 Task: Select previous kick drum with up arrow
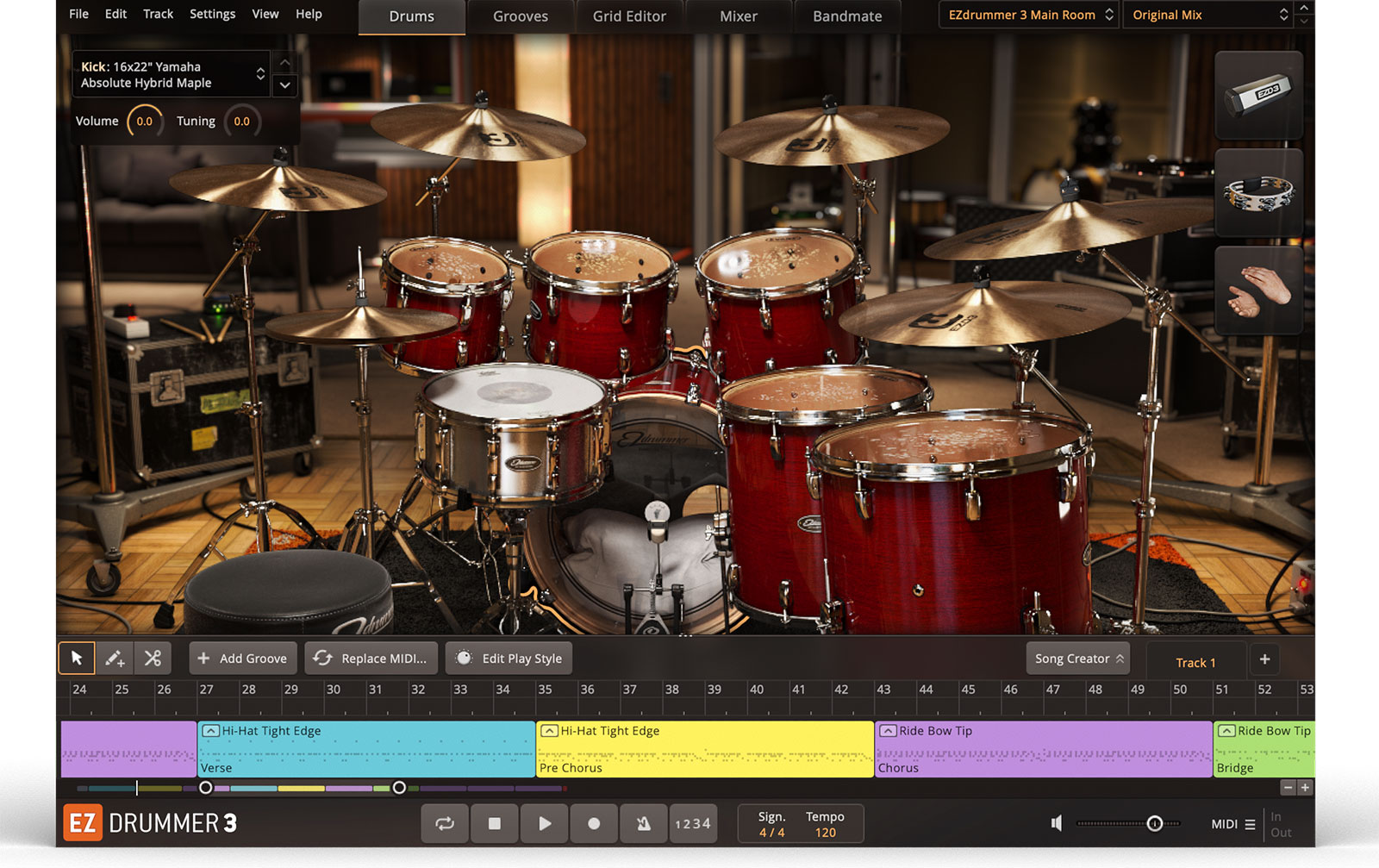[285, 63]
